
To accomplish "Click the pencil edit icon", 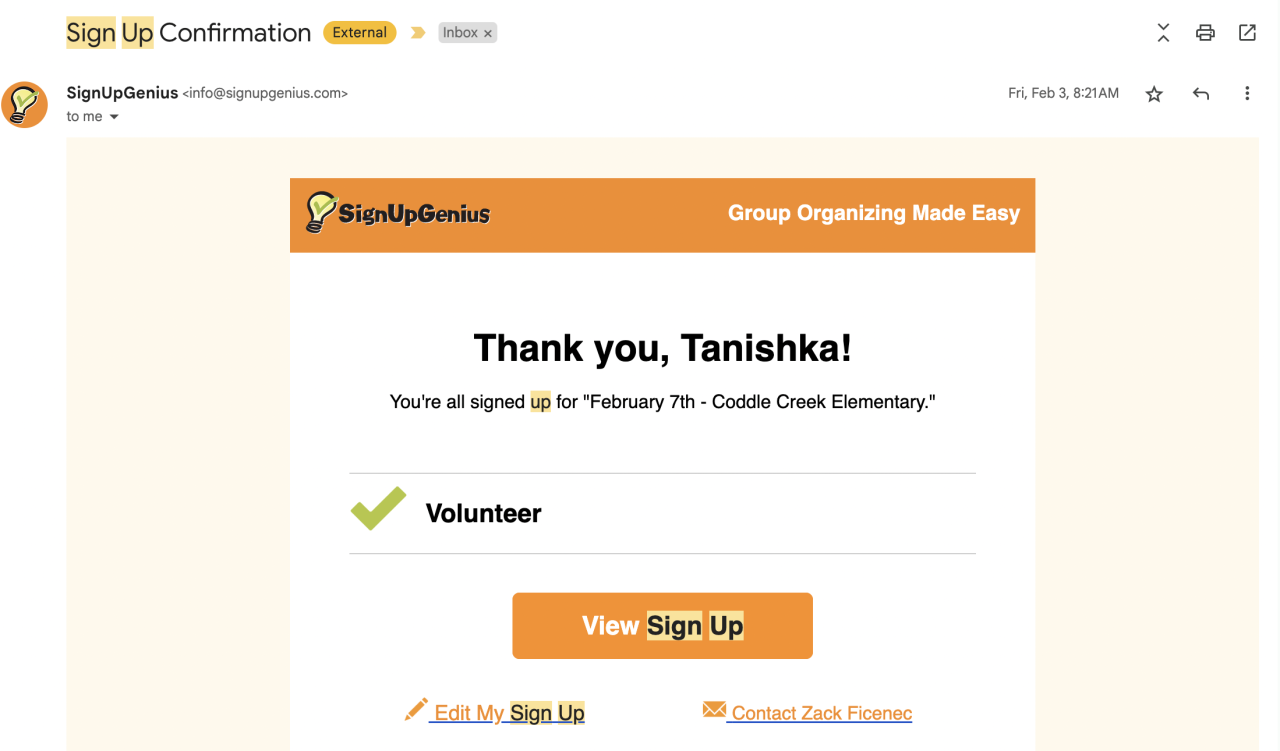I will point(416,710).
